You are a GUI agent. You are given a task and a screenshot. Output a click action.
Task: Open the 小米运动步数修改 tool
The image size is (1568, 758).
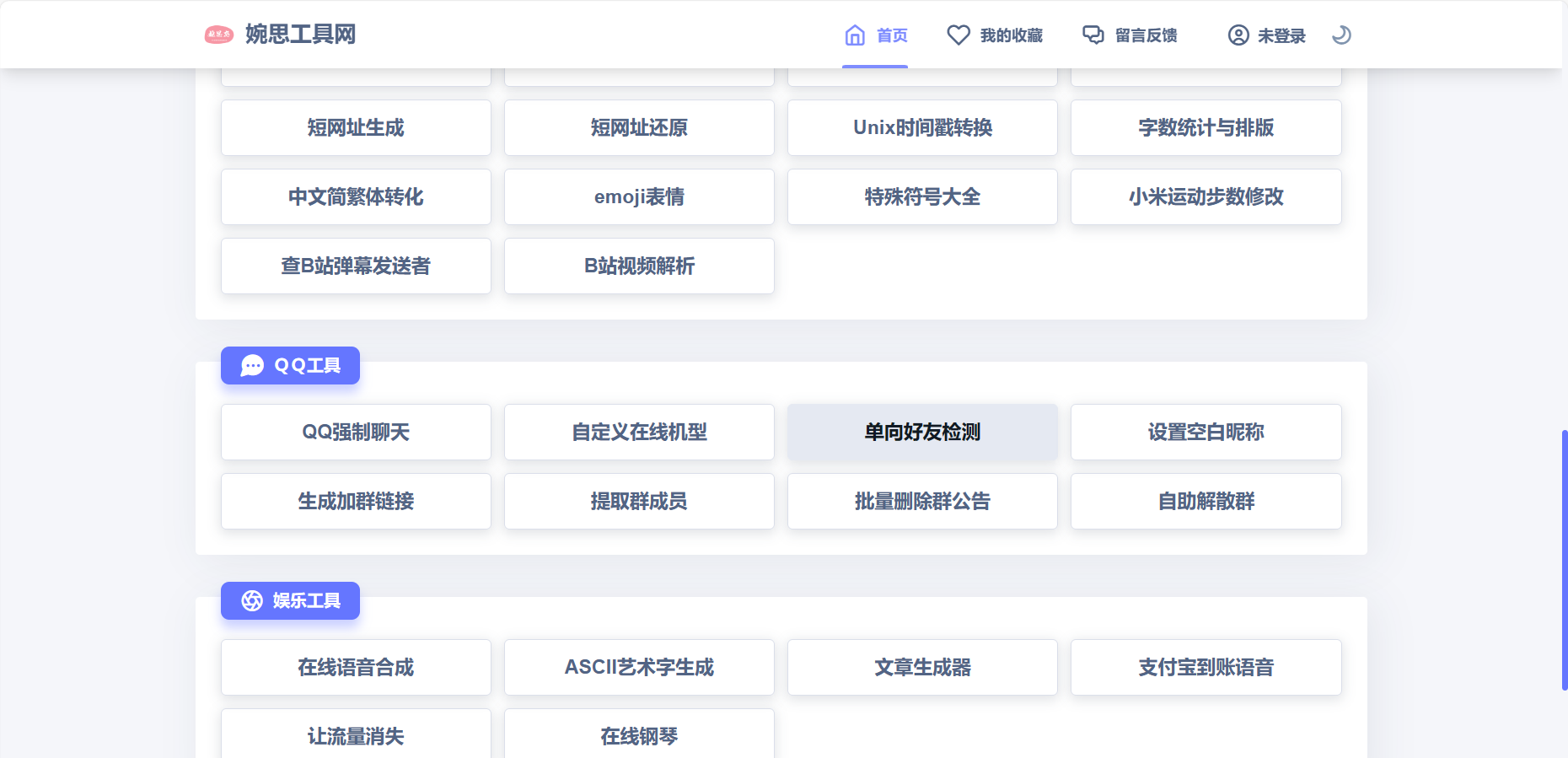(x=1206, y=197)
